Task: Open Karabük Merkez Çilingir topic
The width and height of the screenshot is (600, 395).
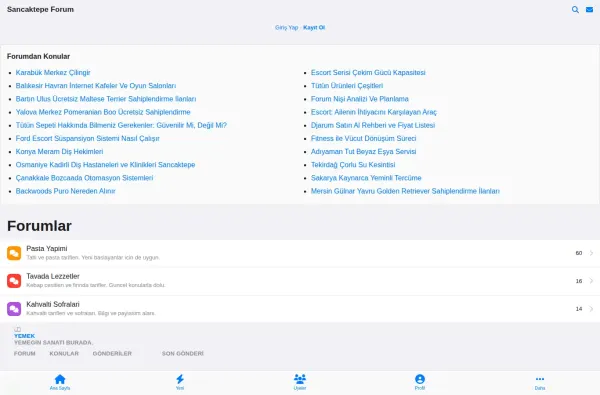Action: 53,73
